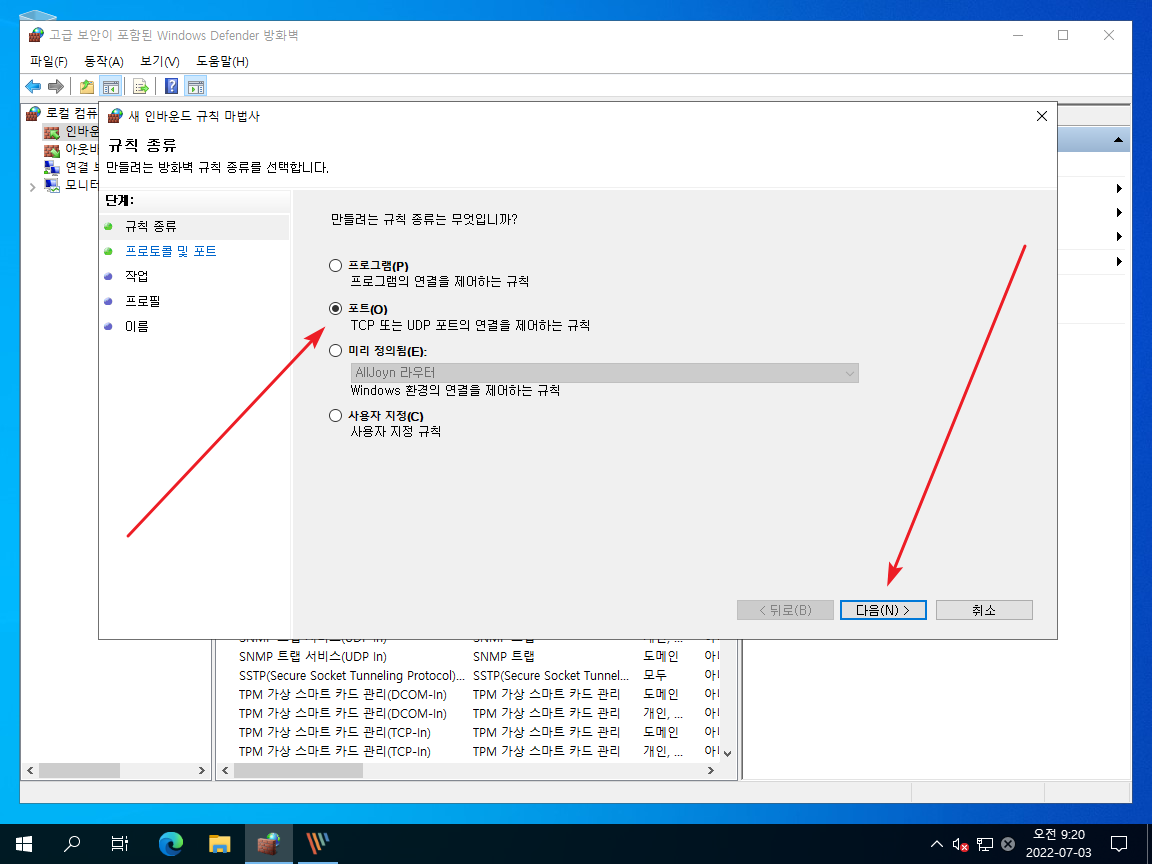Click the tree pane scroll-left arrow
The image size is (1152, 864).
[x=30, y=771]
